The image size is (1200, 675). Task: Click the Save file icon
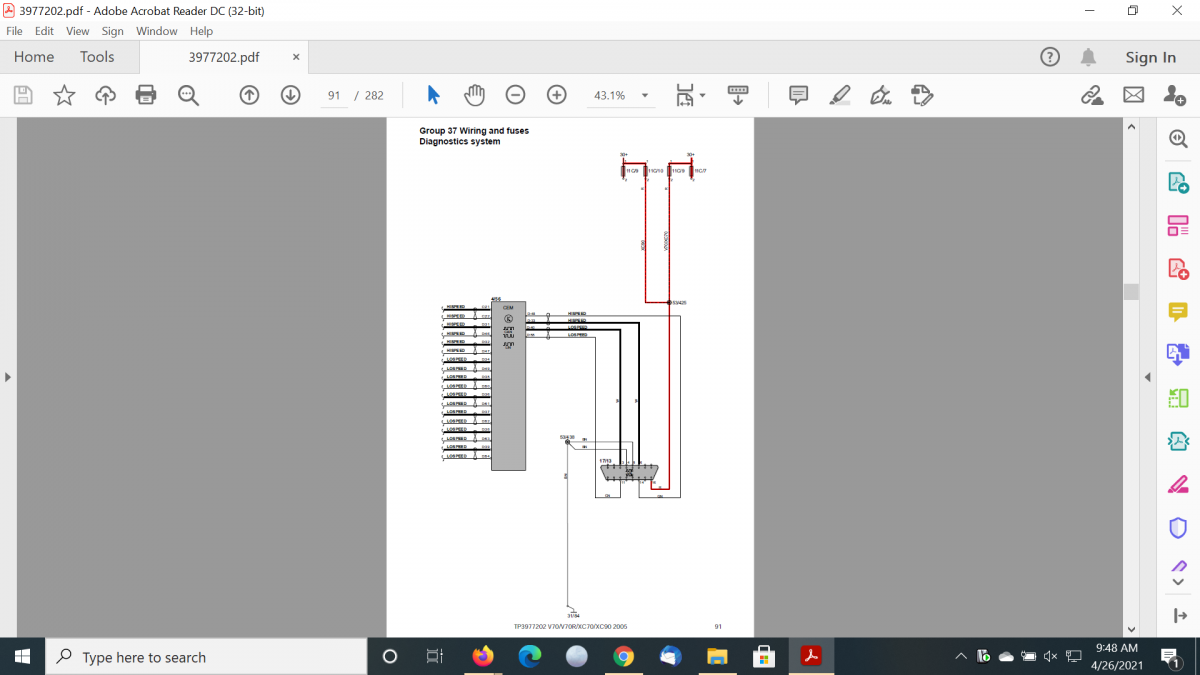23,95
